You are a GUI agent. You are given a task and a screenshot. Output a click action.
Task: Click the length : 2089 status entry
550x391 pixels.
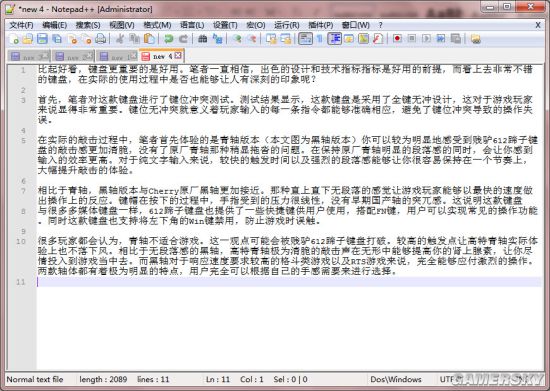coord(103,379)
